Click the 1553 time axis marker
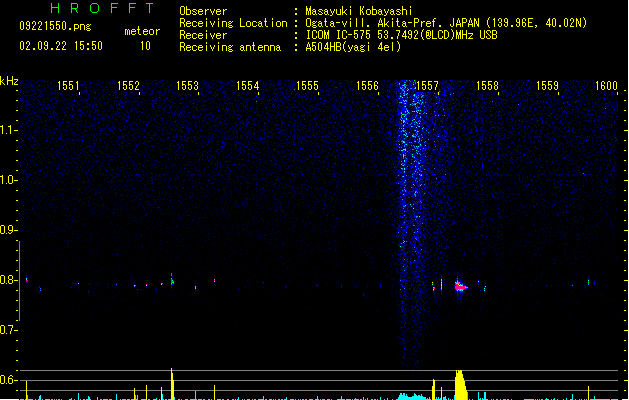The height and width of the screenshot is (400, 629). [x=187, y=86]
